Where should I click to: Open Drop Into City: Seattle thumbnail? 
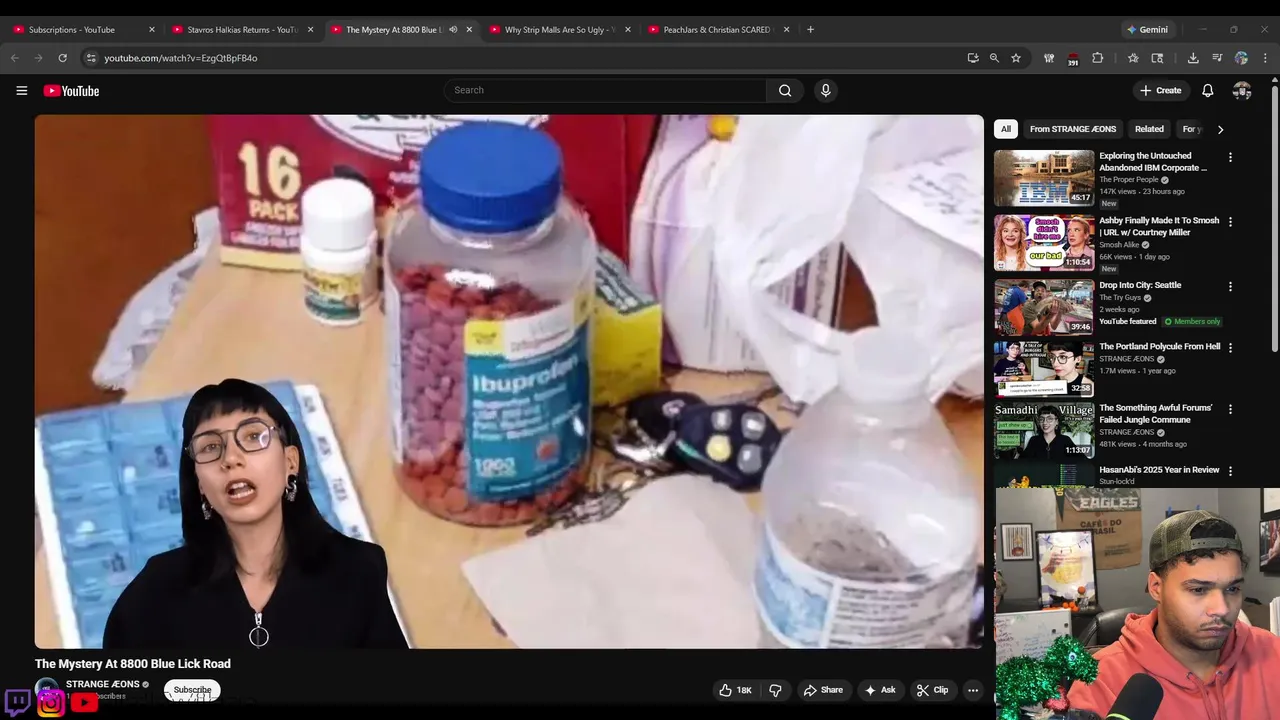coord(1044,306)
